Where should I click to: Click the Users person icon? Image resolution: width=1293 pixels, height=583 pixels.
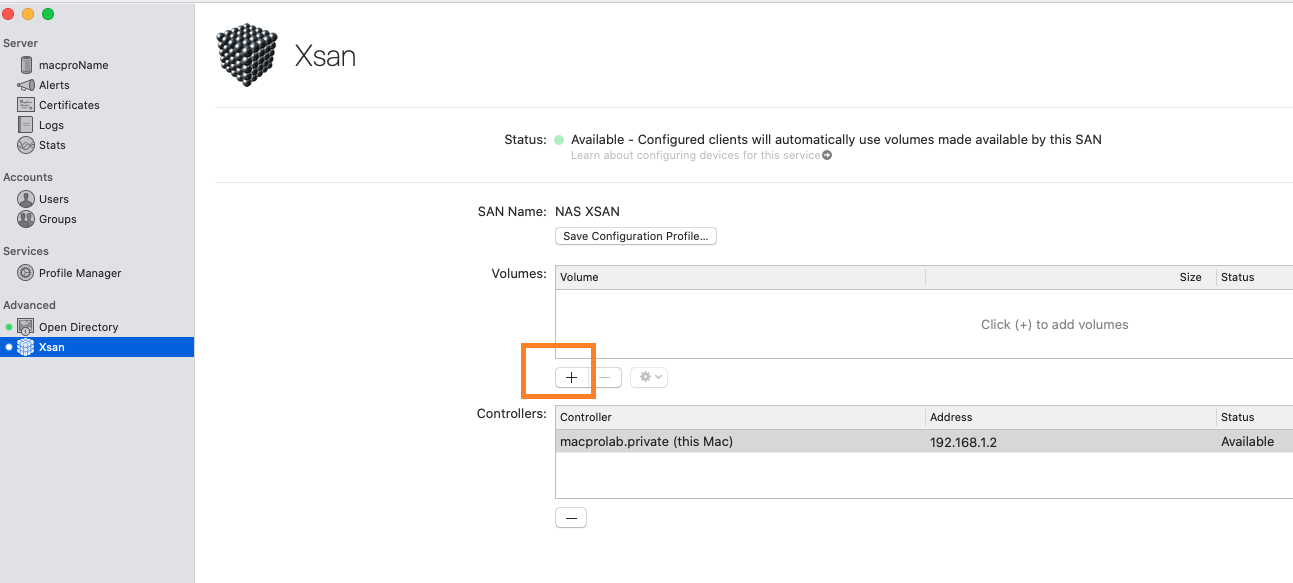[x=26, y=199]
